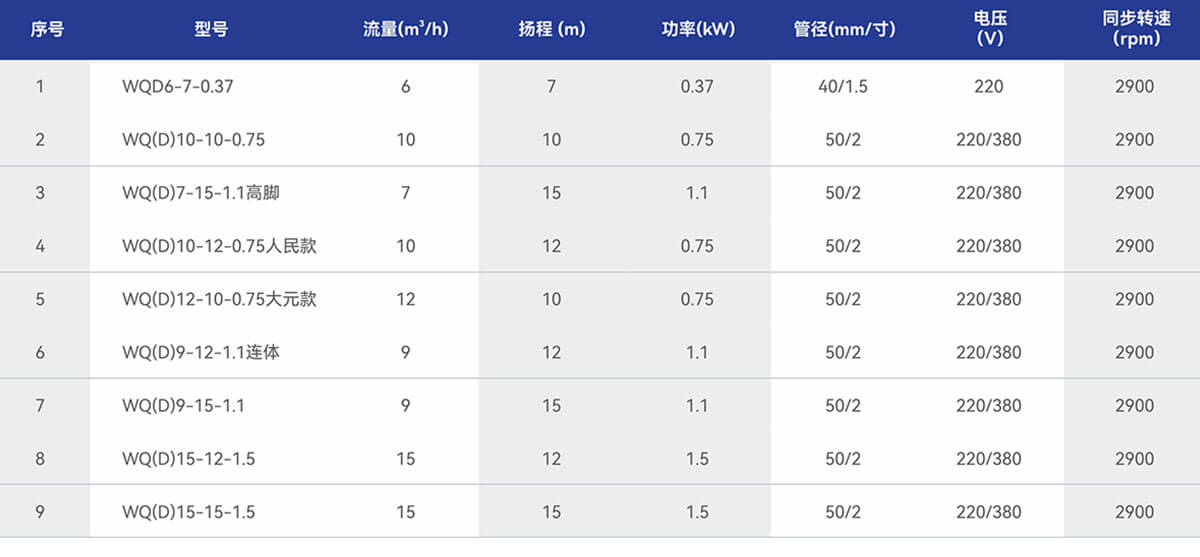
Task: Click the 流量(m³/h) column header
Action: point(405,29)
